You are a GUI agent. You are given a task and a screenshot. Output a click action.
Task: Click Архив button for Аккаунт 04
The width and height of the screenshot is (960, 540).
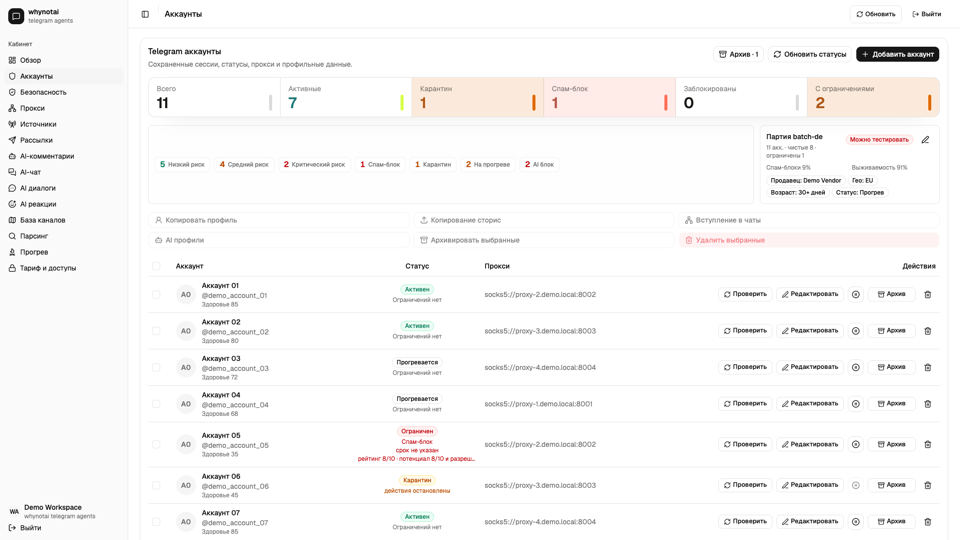(x=891, y=403)
